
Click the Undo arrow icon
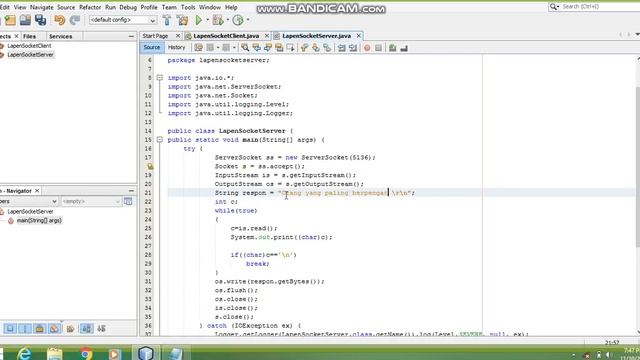coord(60,20)
